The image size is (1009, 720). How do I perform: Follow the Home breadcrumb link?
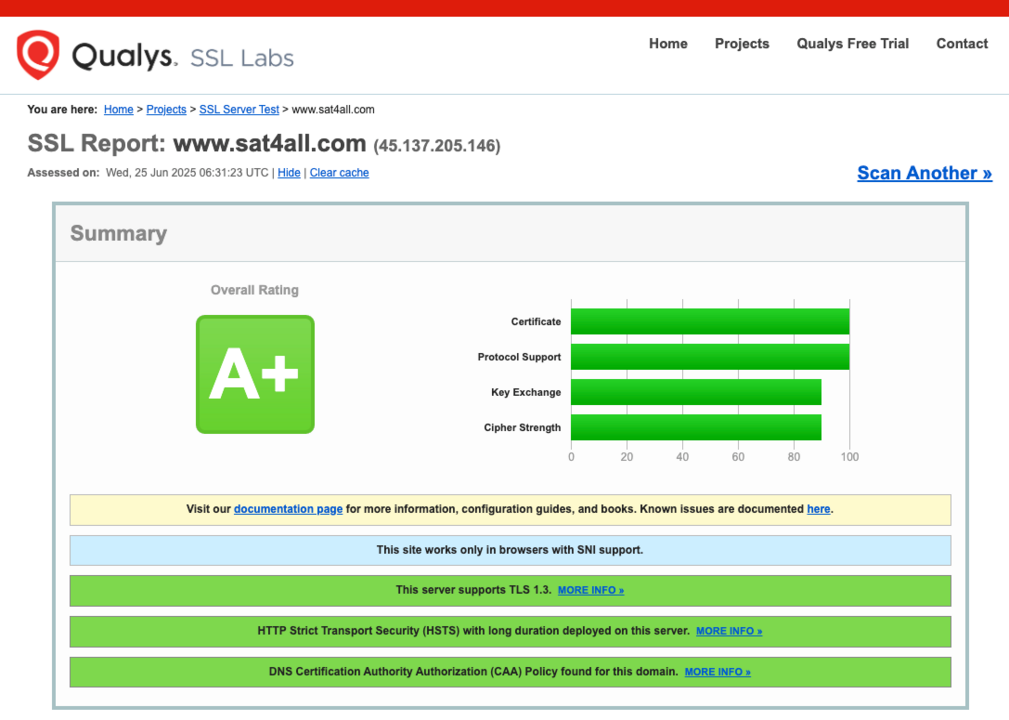pos(118,110)
